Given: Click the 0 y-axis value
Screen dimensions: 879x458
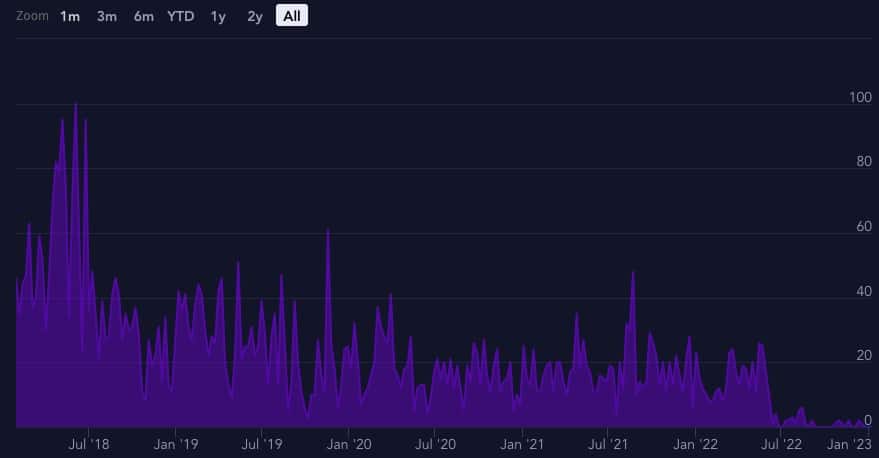Looking at the screenshot, I should coord(868,420).
